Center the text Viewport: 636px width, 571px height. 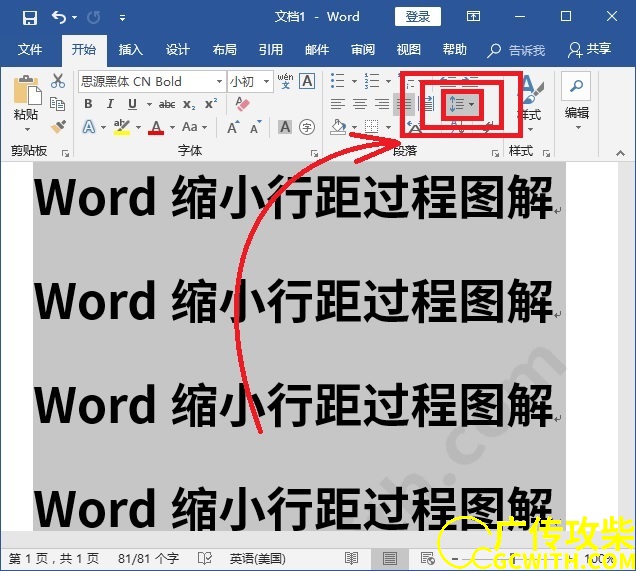point(360,104)
